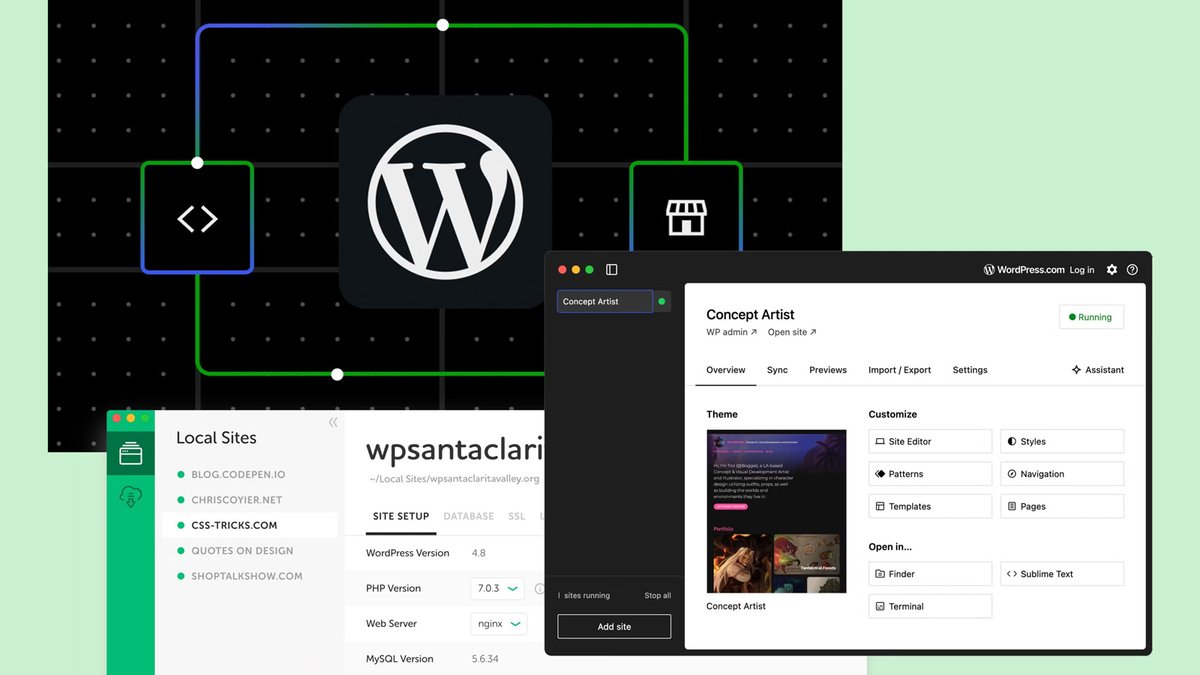1200x675 pixels.
Task: Click the PHP Version info icon
Action: (539, 589)
